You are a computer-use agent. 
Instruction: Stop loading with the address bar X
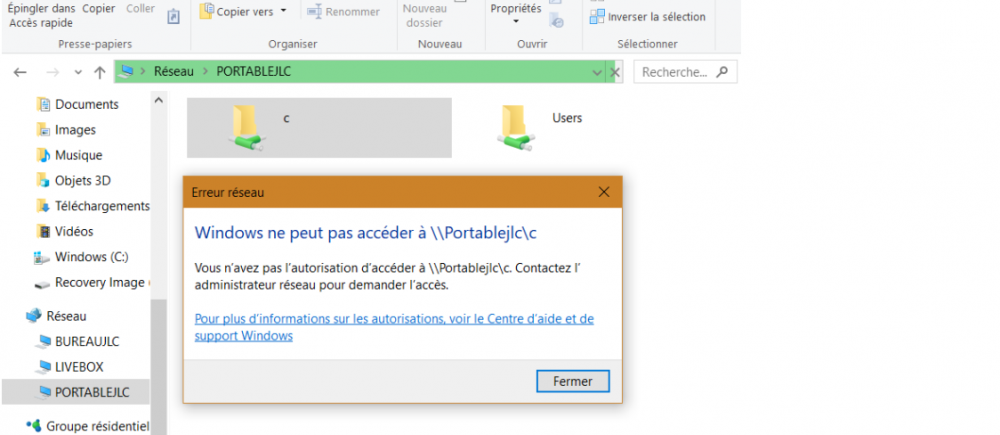pos(615,72)
